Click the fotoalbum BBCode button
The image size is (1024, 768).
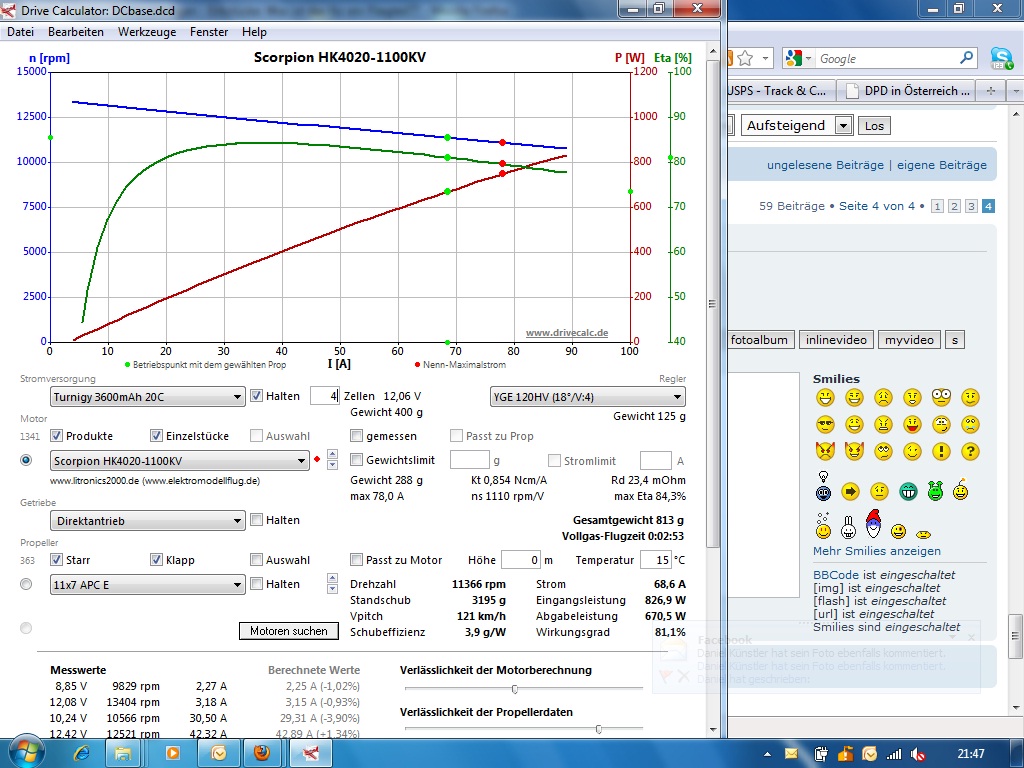click(760, 340)
